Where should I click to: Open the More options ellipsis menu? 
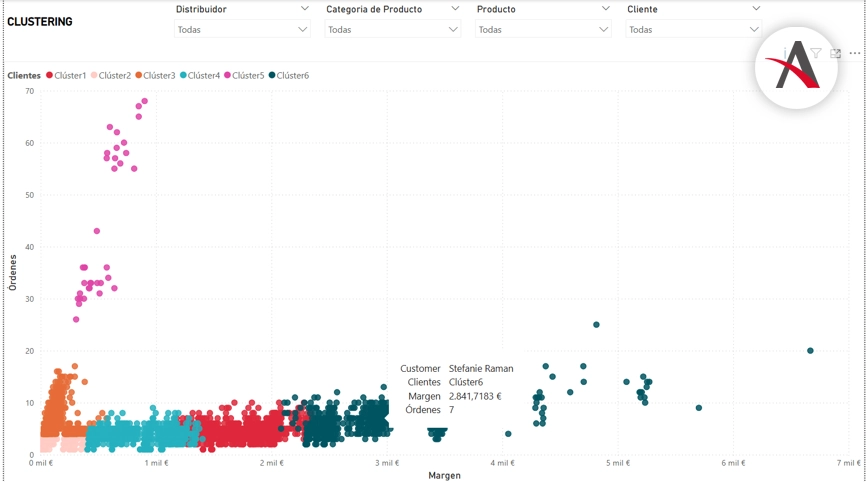[855, 53]
